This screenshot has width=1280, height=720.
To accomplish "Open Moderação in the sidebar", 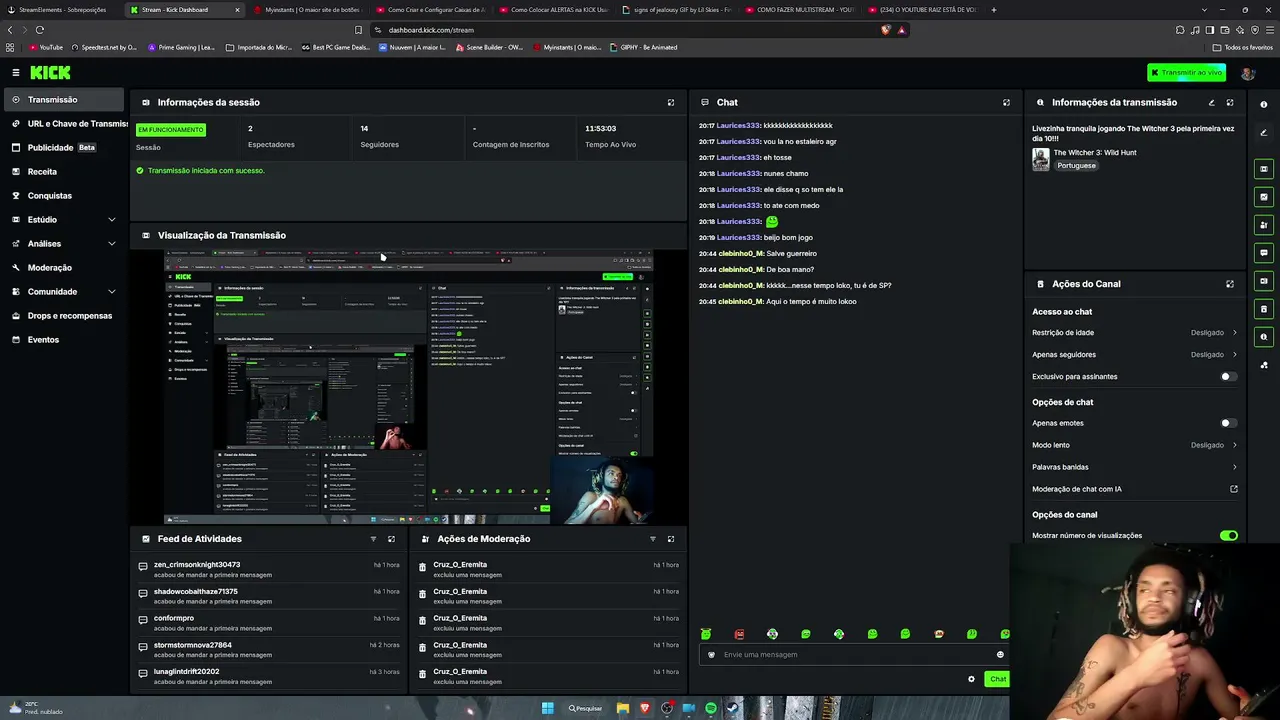I will click(64, 268).
